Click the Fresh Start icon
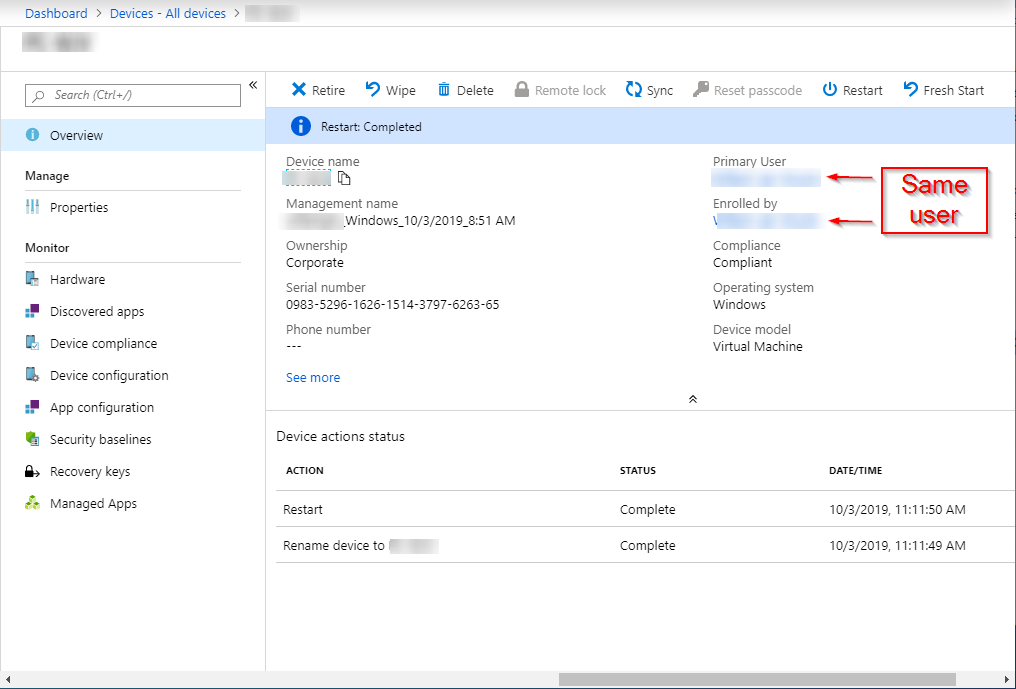Screen dimensions: 1016x689 point(910,90)
